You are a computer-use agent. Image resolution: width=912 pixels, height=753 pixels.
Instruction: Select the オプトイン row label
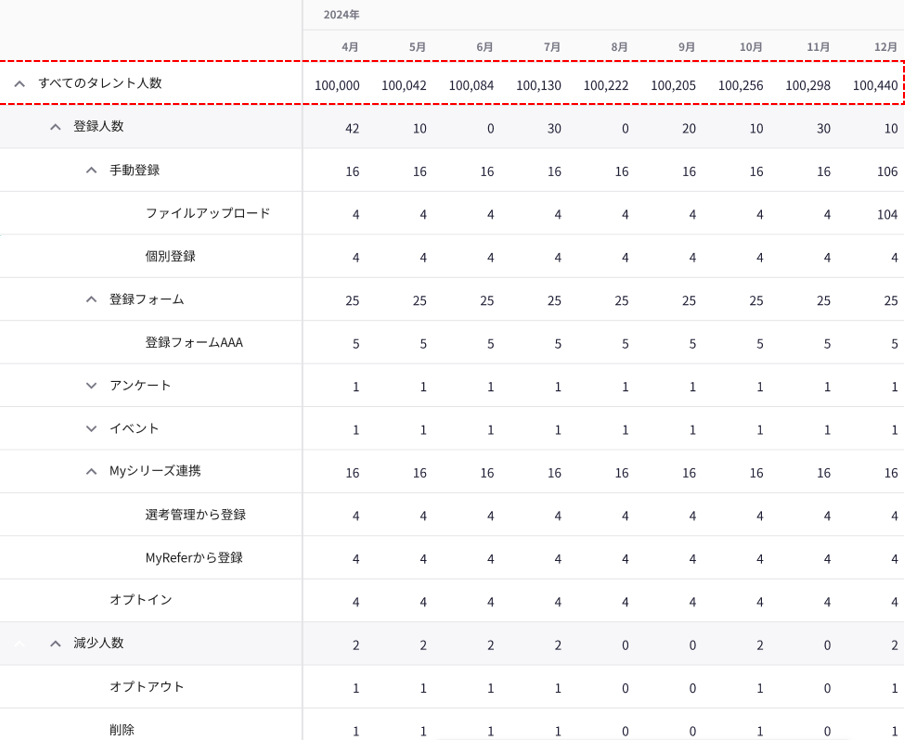point(140,600)
